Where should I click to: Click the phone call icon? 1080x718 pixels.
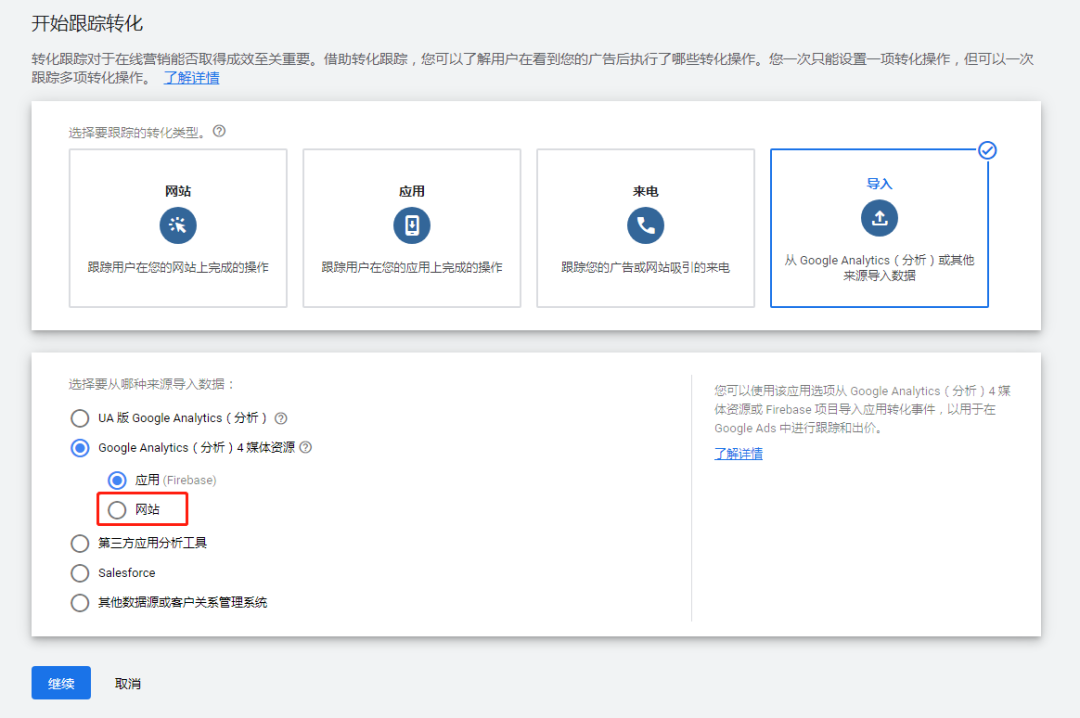click(645, 225)
